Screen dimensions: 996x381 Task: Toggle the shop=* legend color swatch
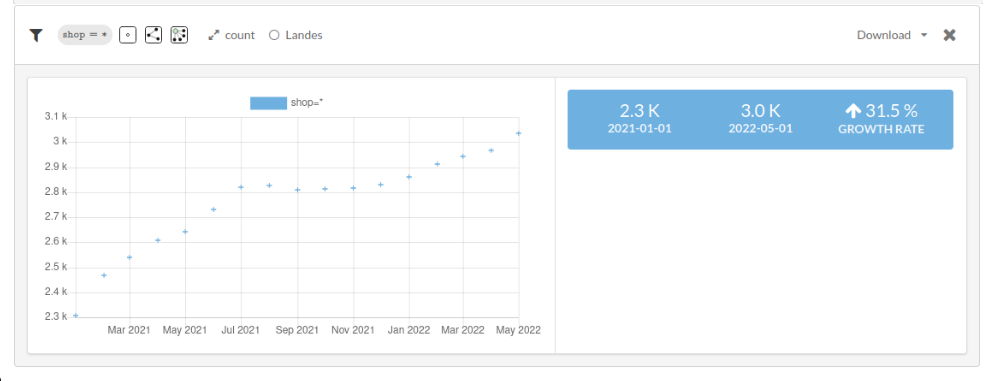tap(268, 103)
